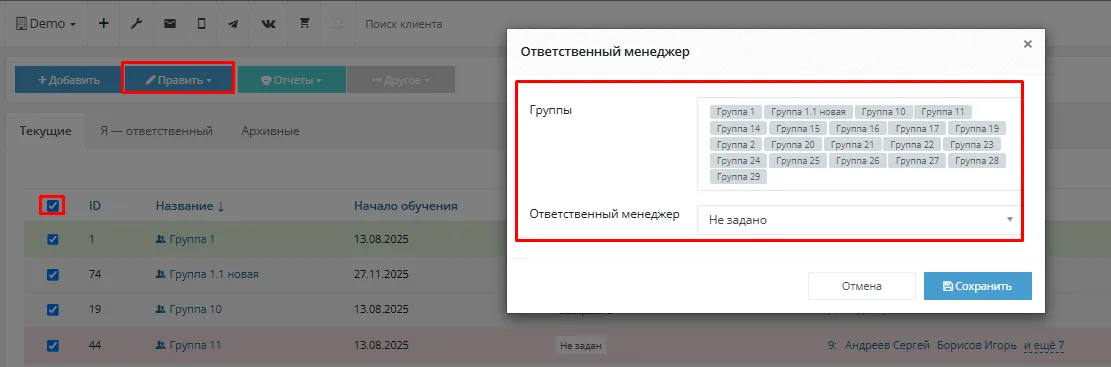Uncheck the checkbox for Группа 1 row

coord(52,239)
